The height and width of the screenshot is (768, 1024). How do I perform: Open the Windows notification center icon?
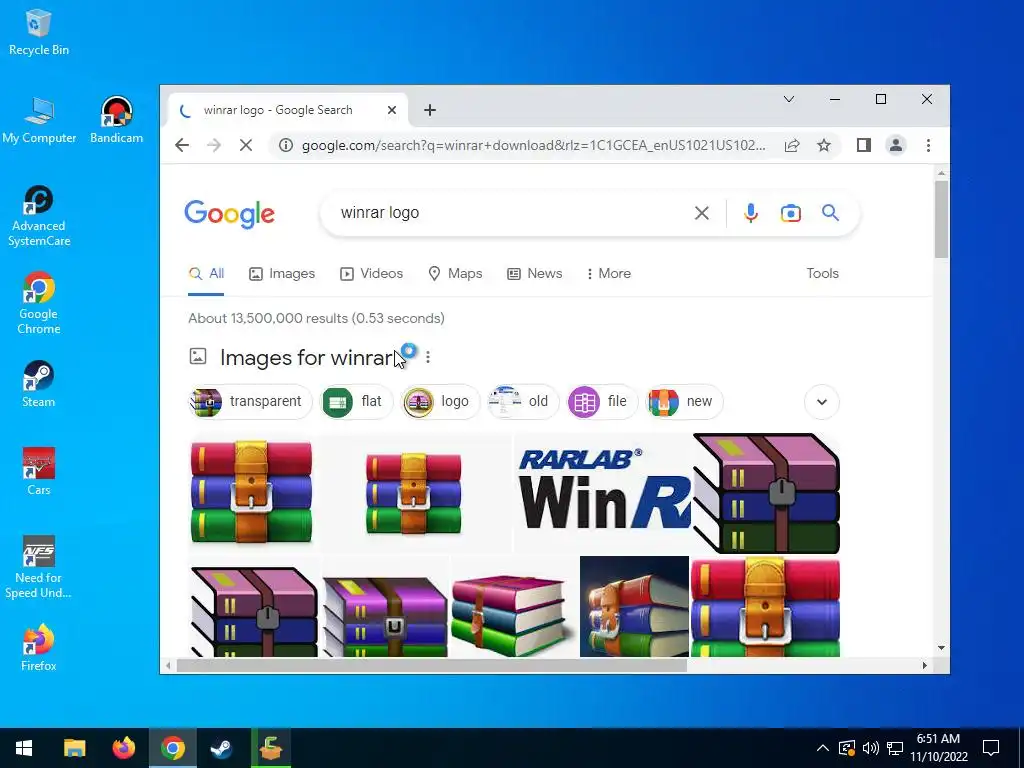991,748
